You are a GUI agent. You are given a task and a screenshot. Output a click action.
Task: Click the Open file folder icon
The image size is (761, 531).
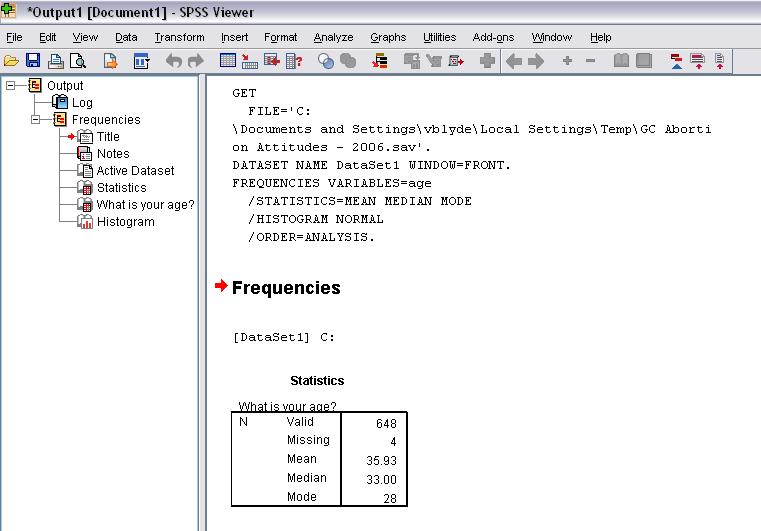(x=11, y=62)
